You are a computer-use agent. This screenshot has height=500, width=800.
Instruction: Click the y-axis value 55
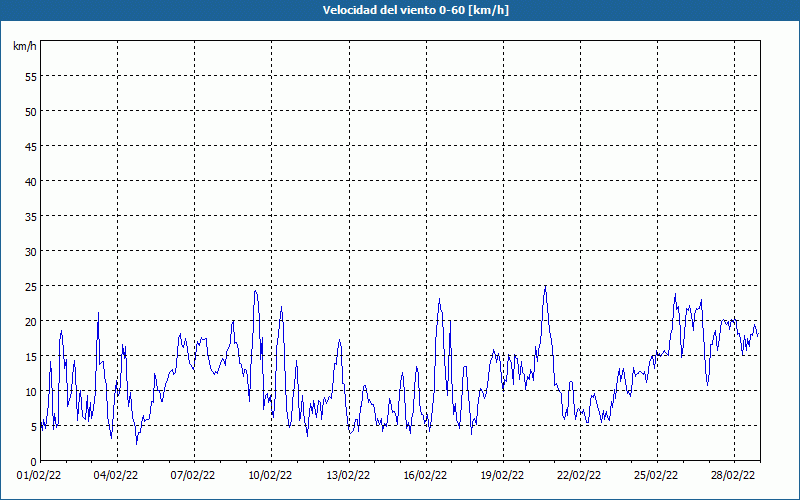coord(31,77)
